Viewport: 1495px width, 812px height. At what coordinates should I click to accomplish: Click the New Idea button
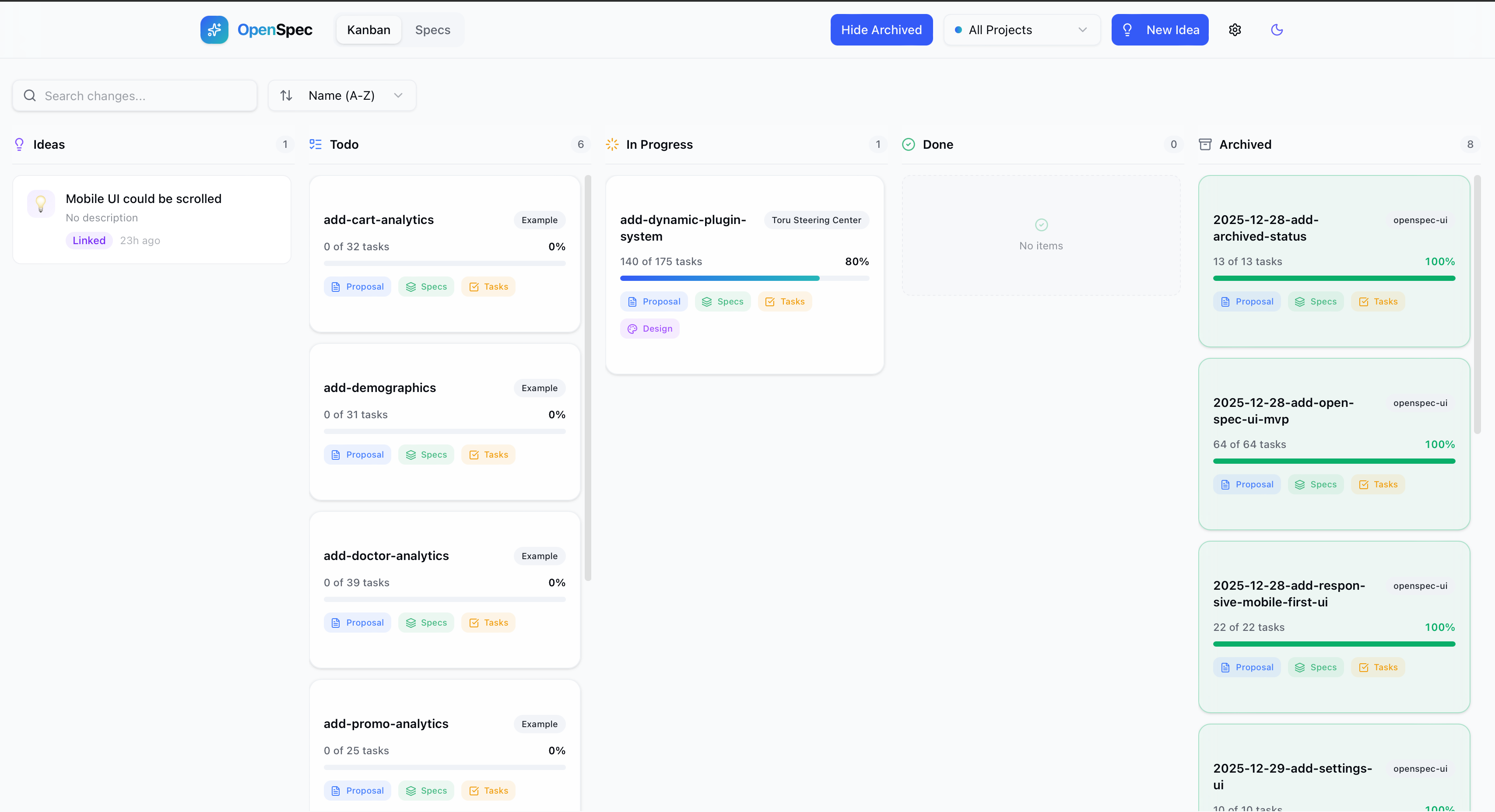click(x=1160, y=30)
